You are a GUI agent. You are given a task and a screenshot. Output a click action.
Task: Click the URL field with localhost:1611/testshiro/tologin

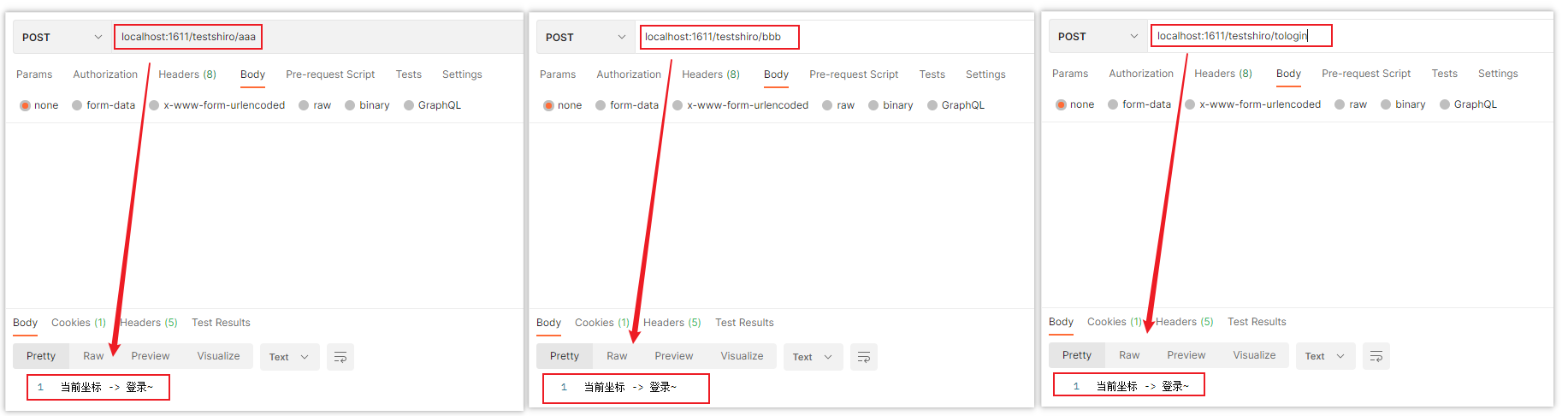[1241, 36]
